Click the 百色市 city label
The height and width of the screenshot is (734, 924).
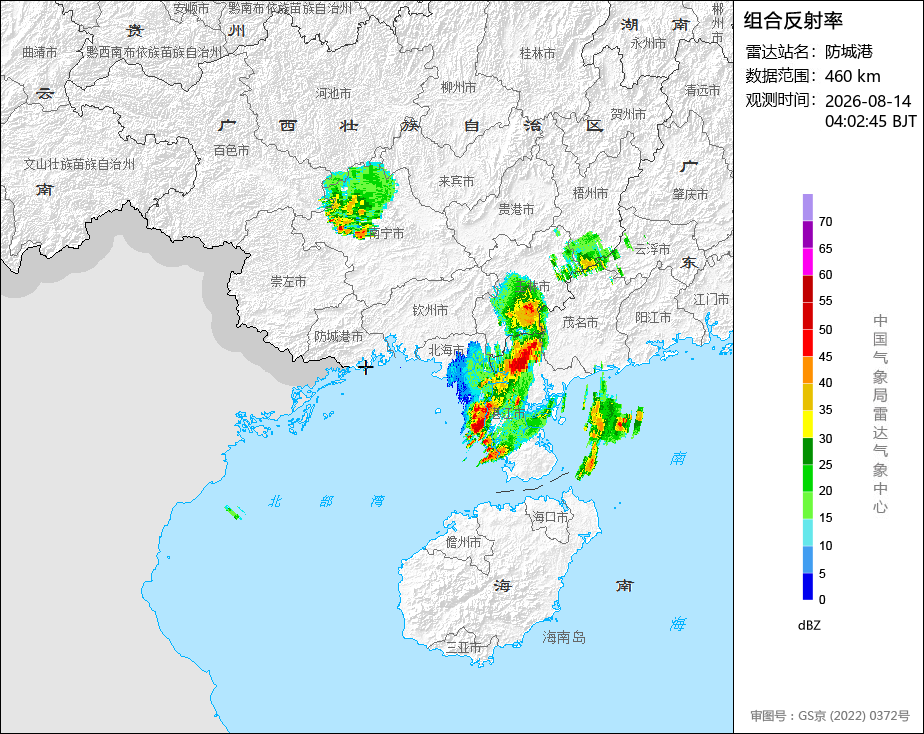coord(231,150)
